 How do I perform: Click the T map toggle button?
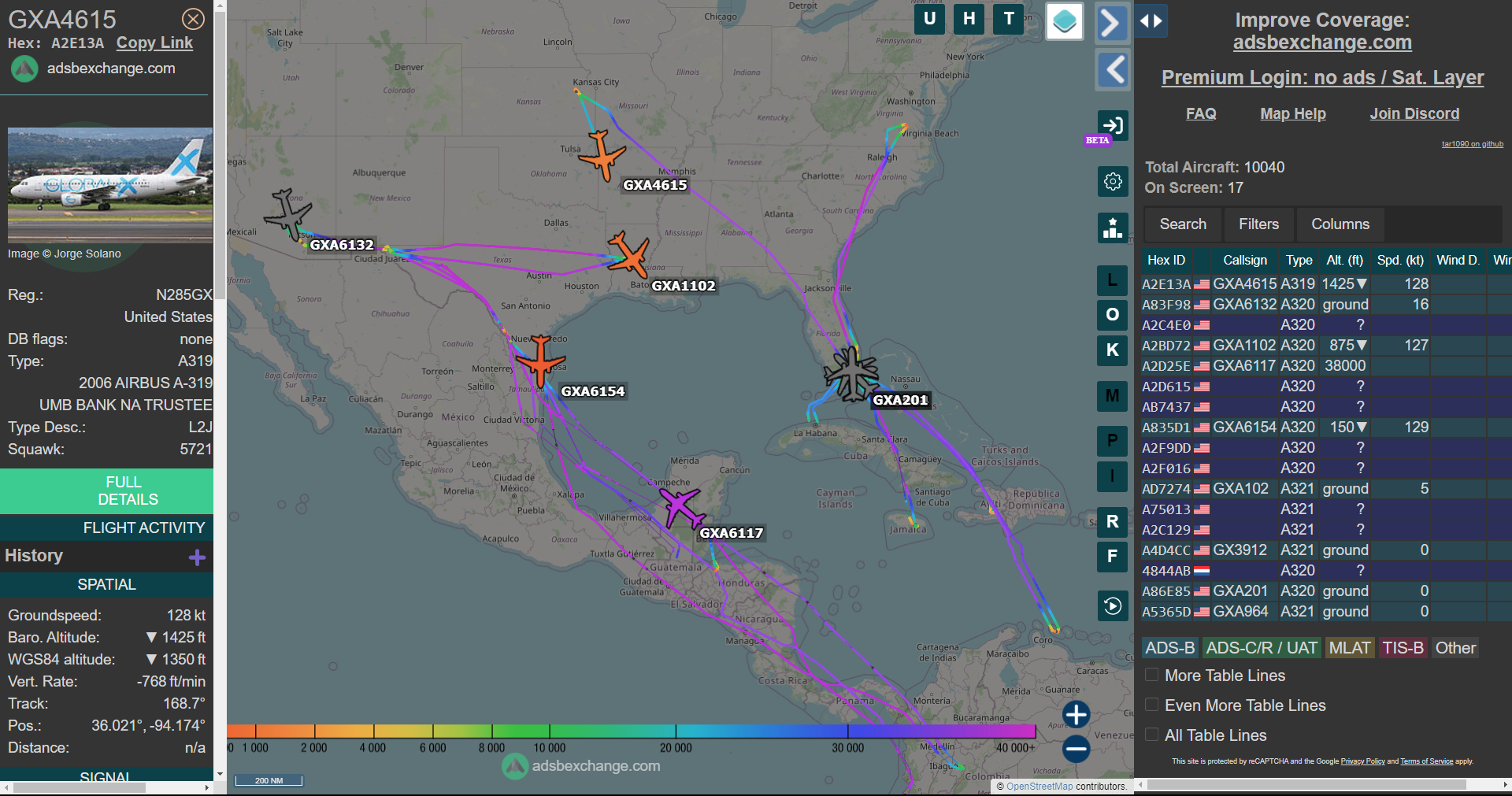click(1009, 19)
